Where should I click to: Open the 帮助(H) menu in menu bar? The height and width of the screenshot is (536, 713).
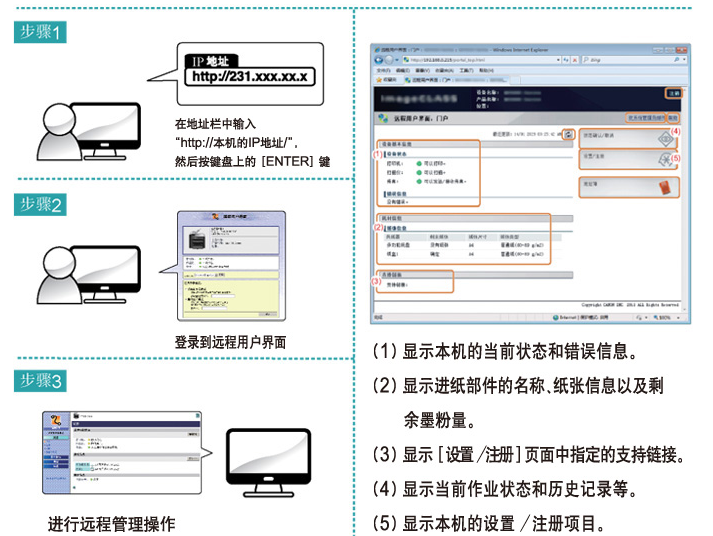coord(486,70)
